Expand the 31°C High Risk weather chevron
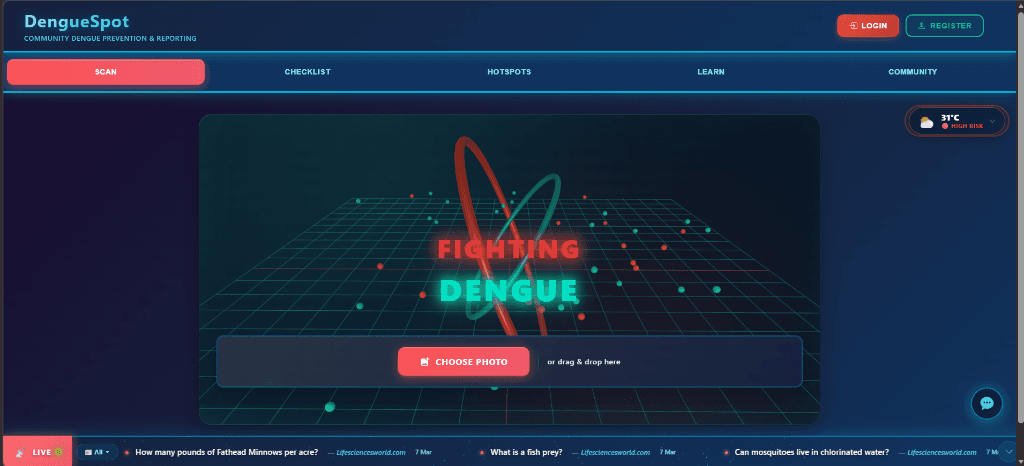Screen dimensions: 1024x466 tap(993, 121)
